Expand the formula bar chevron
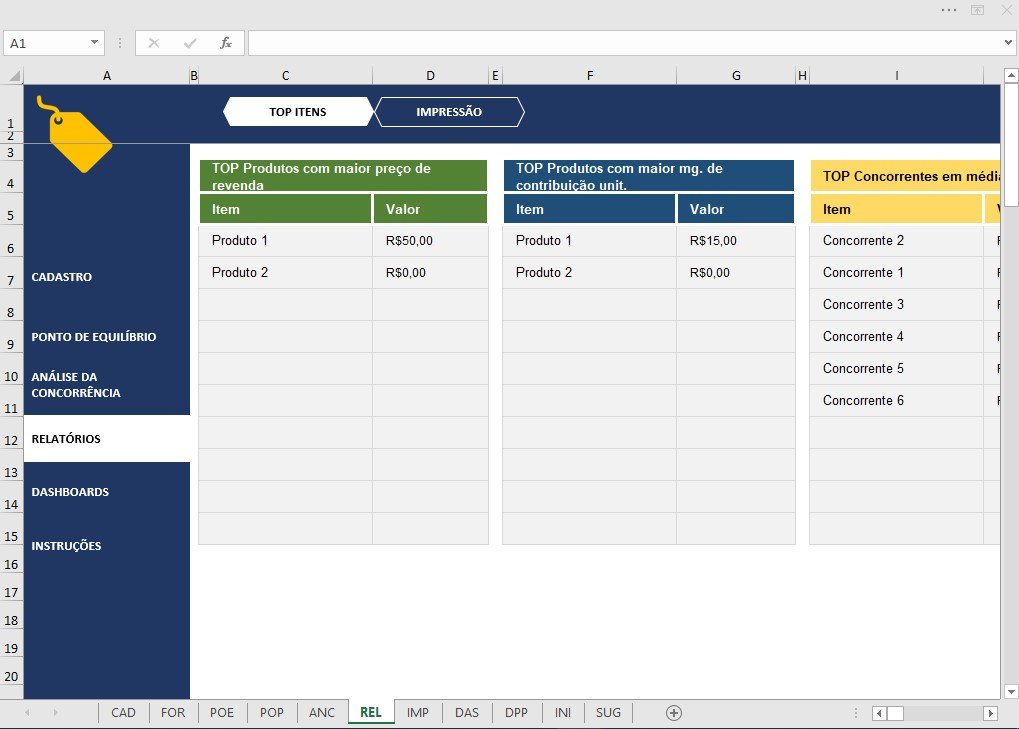 pyautogui.click(x=1008, y=43)
